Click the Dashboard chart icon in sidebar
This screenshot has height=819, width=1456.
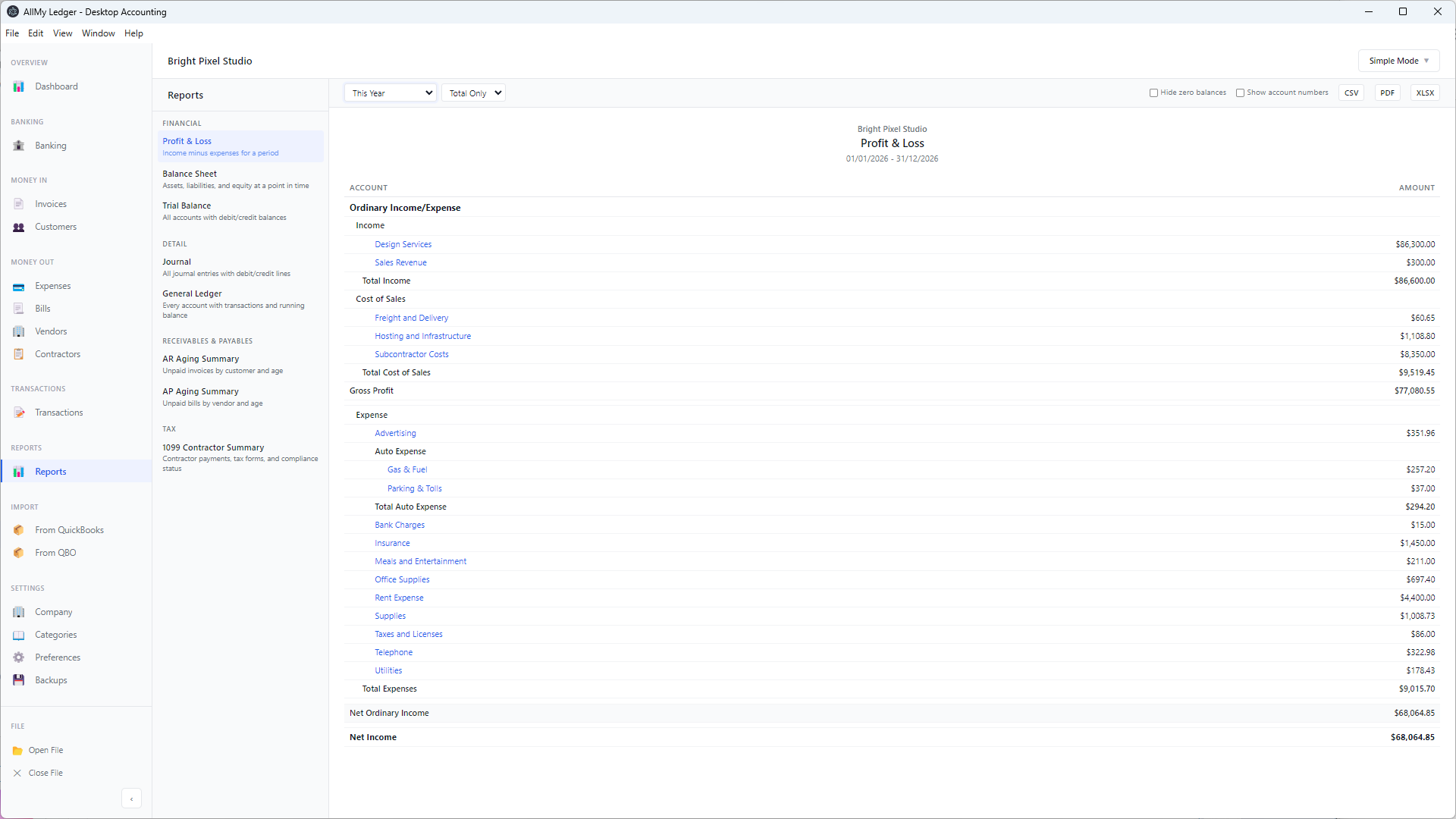pos(19,86)
